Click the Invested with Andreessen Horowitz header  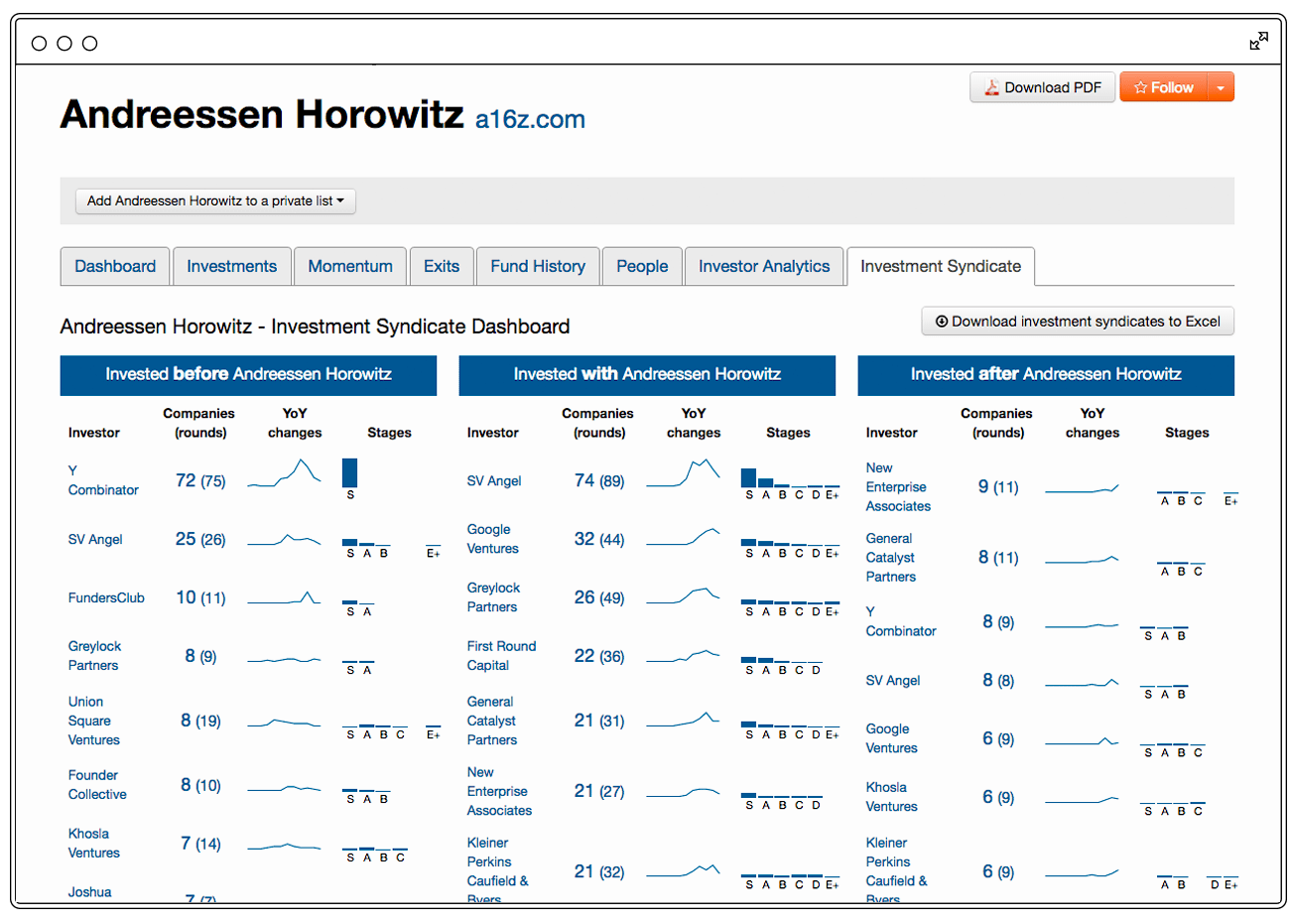coord(647,375)
